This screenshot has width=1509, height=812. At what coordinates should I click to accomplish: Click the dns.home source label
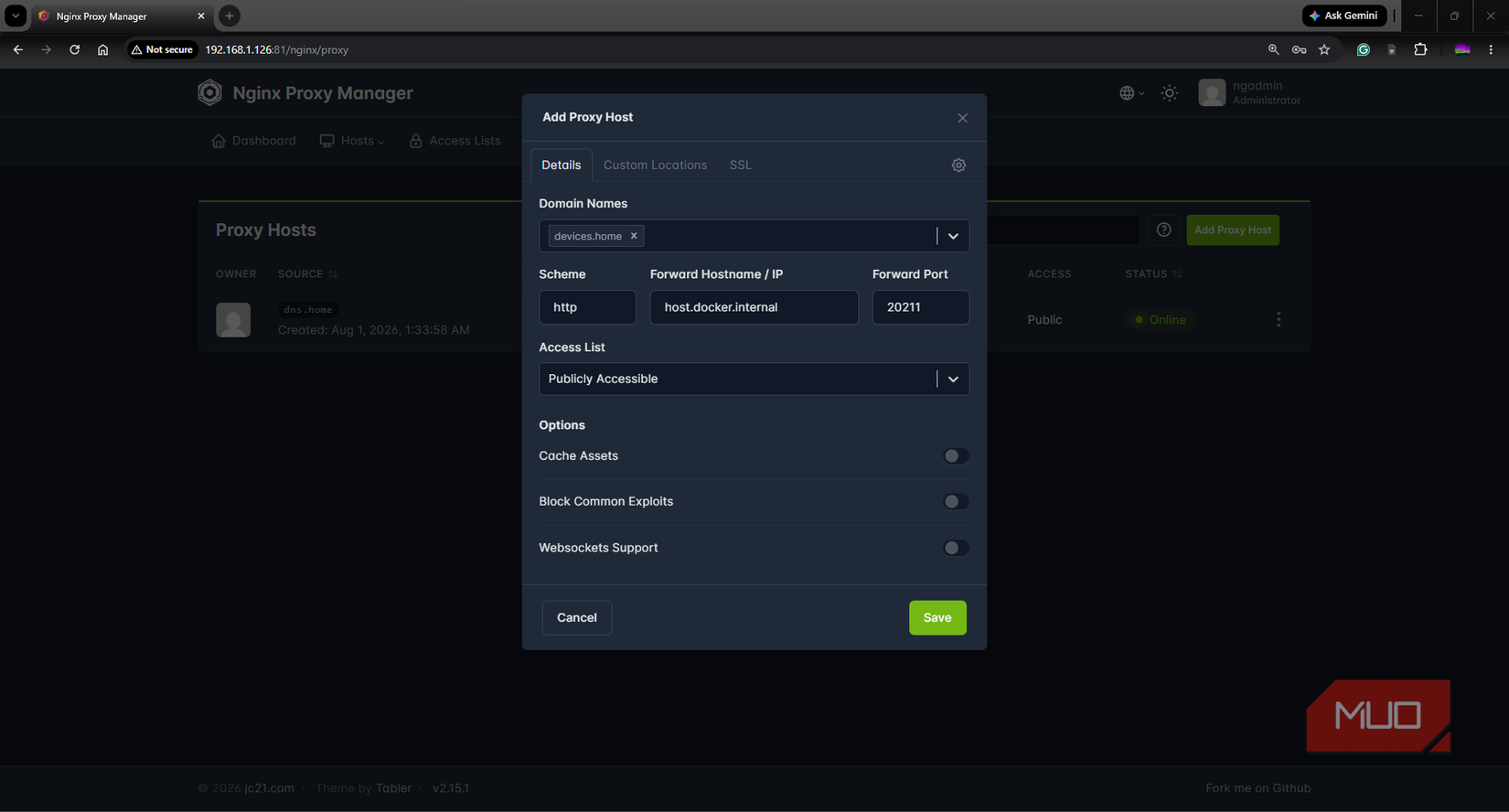308,310
